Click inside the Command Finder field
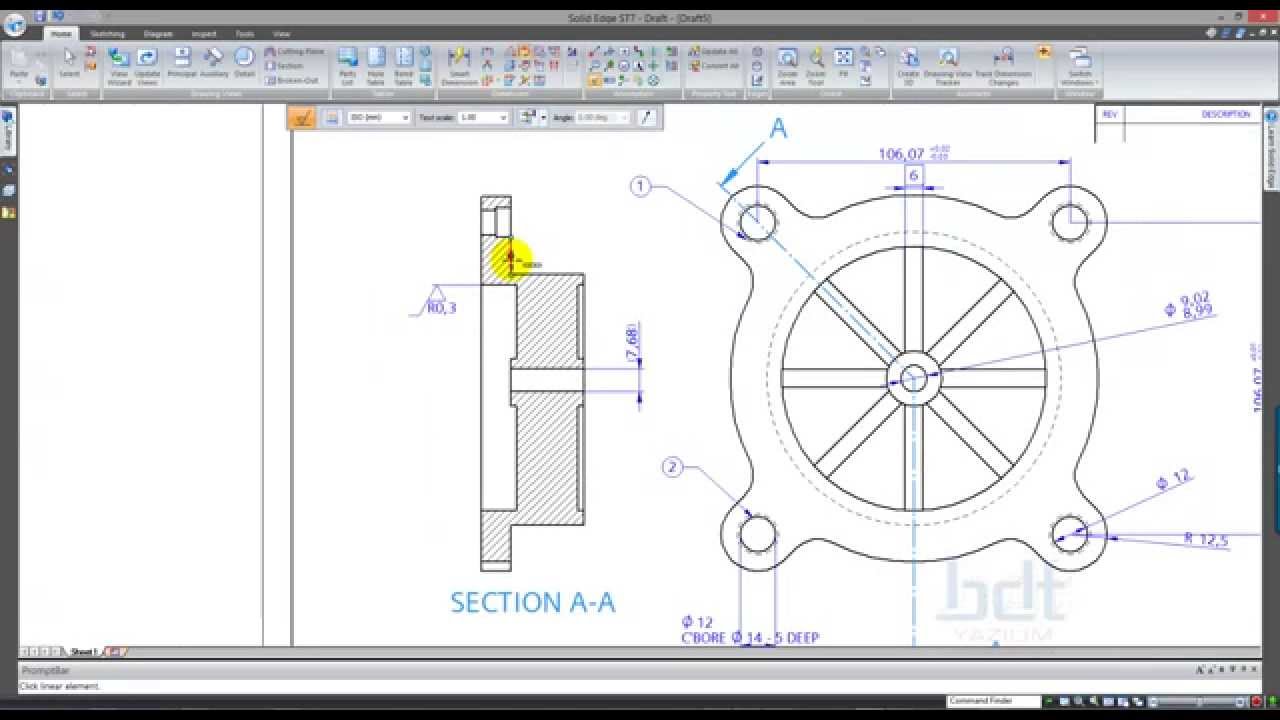1280x720 pixels. point(993,701)
